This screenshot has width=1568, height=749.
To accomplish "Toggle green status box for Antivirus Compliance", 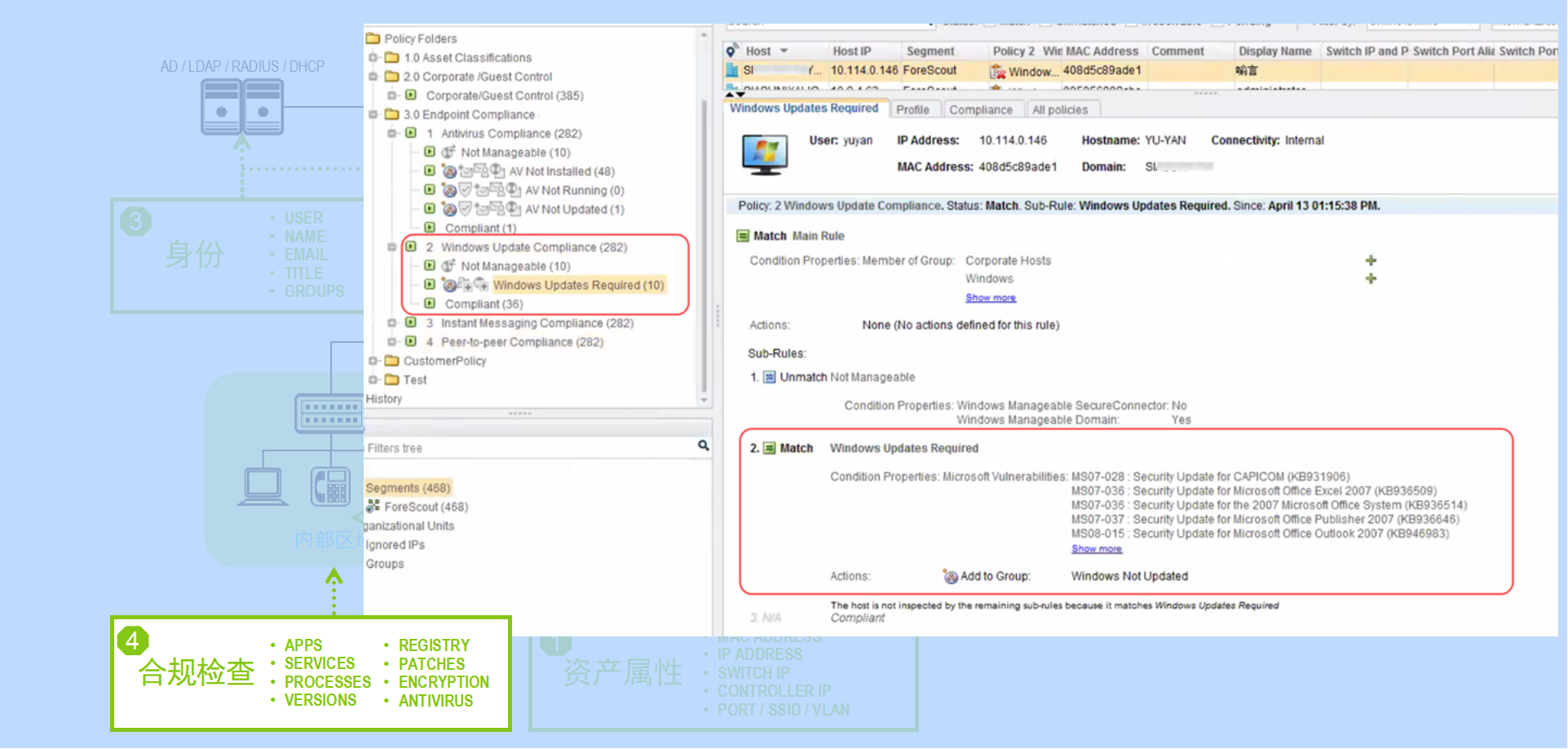I will pos(412,133).
